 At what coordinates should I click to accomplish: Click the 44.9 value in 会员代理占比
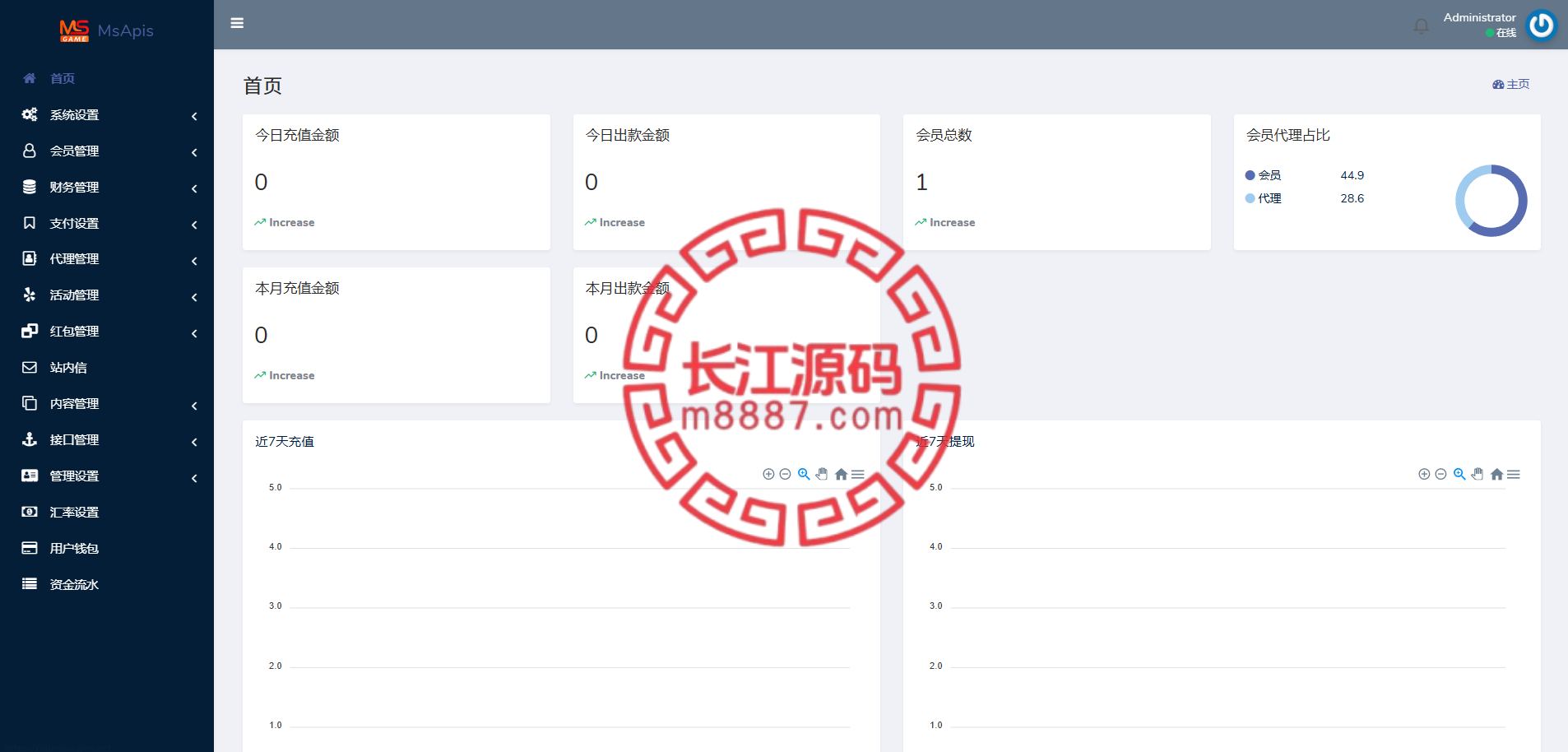coord(1352,175)
